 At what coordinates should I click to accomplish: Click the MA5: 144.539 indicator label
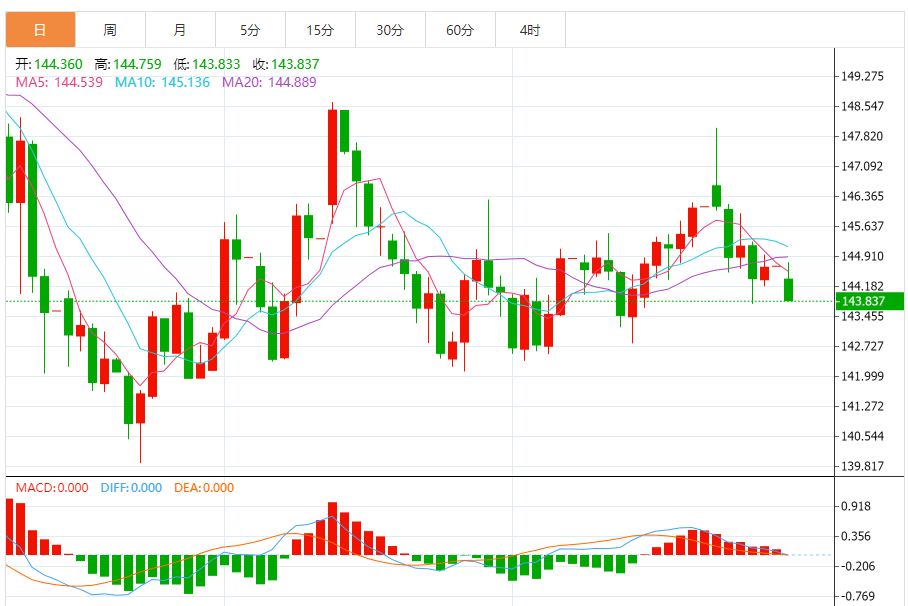point(59,82)
